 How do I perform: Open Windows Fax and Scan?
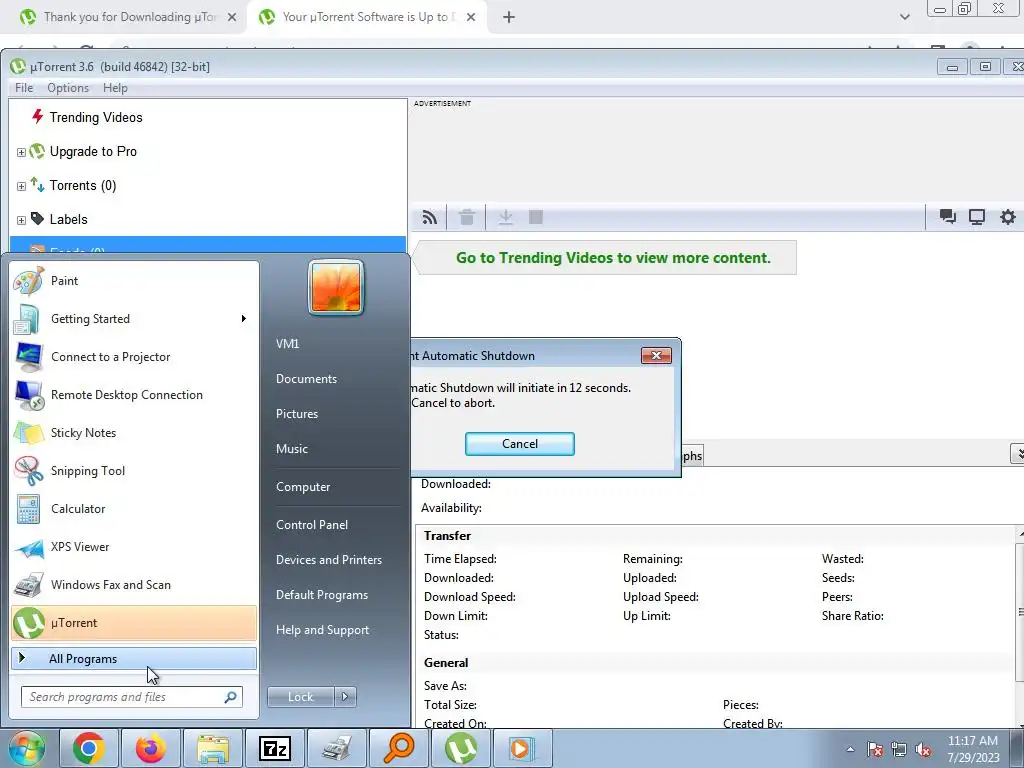click(134, 584)
